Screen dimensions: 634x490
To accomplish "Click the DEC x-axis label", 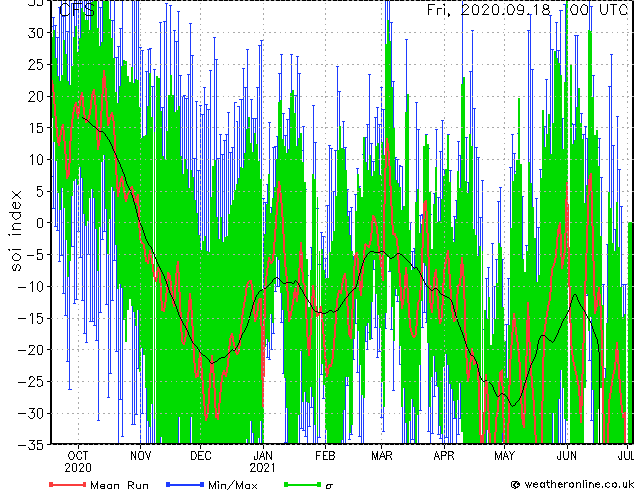I will pos(200,454).
